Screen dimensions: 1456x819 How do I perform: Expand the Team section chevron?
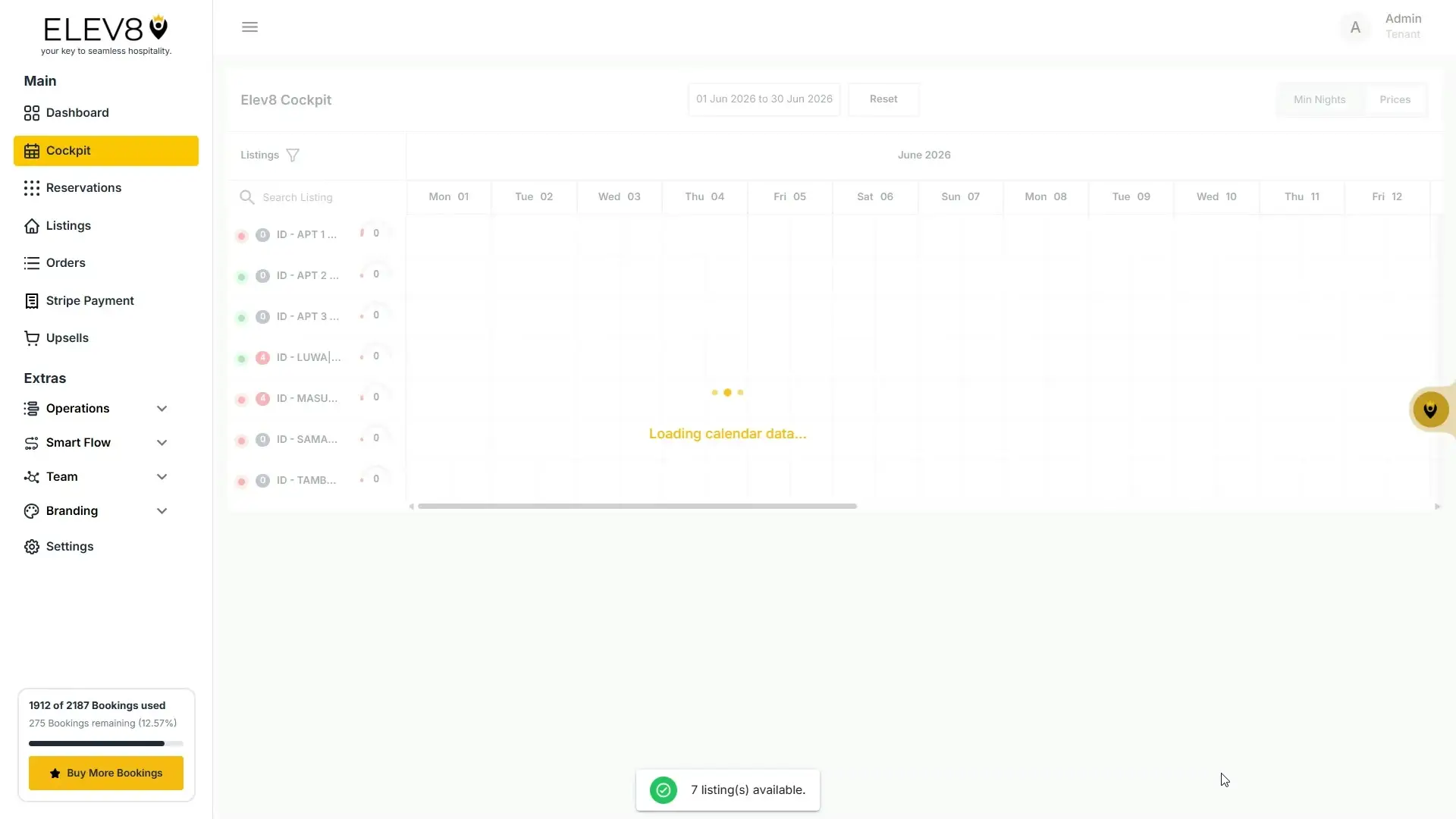coord(162,477)
